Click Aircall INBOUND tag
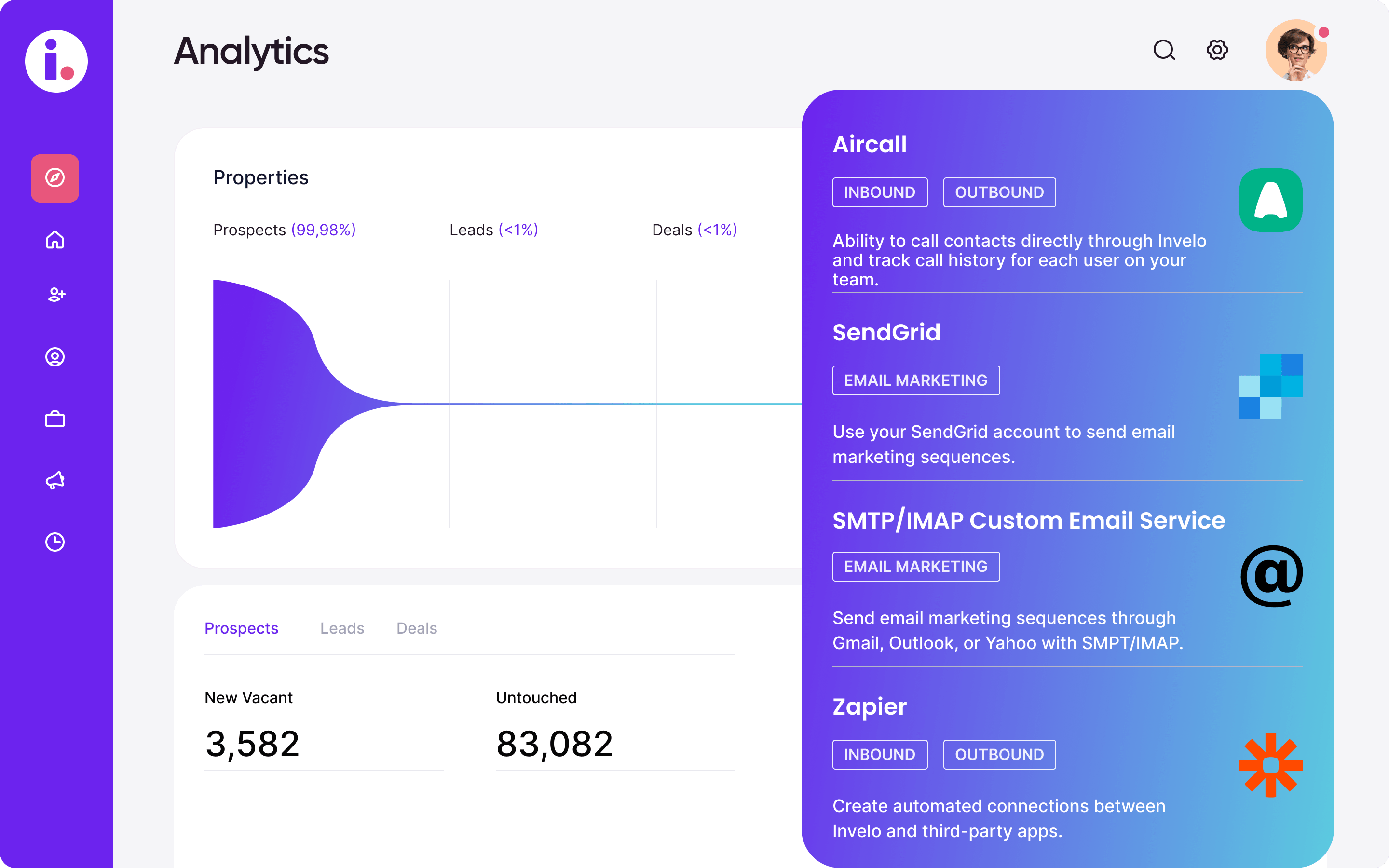 point(879,192)
